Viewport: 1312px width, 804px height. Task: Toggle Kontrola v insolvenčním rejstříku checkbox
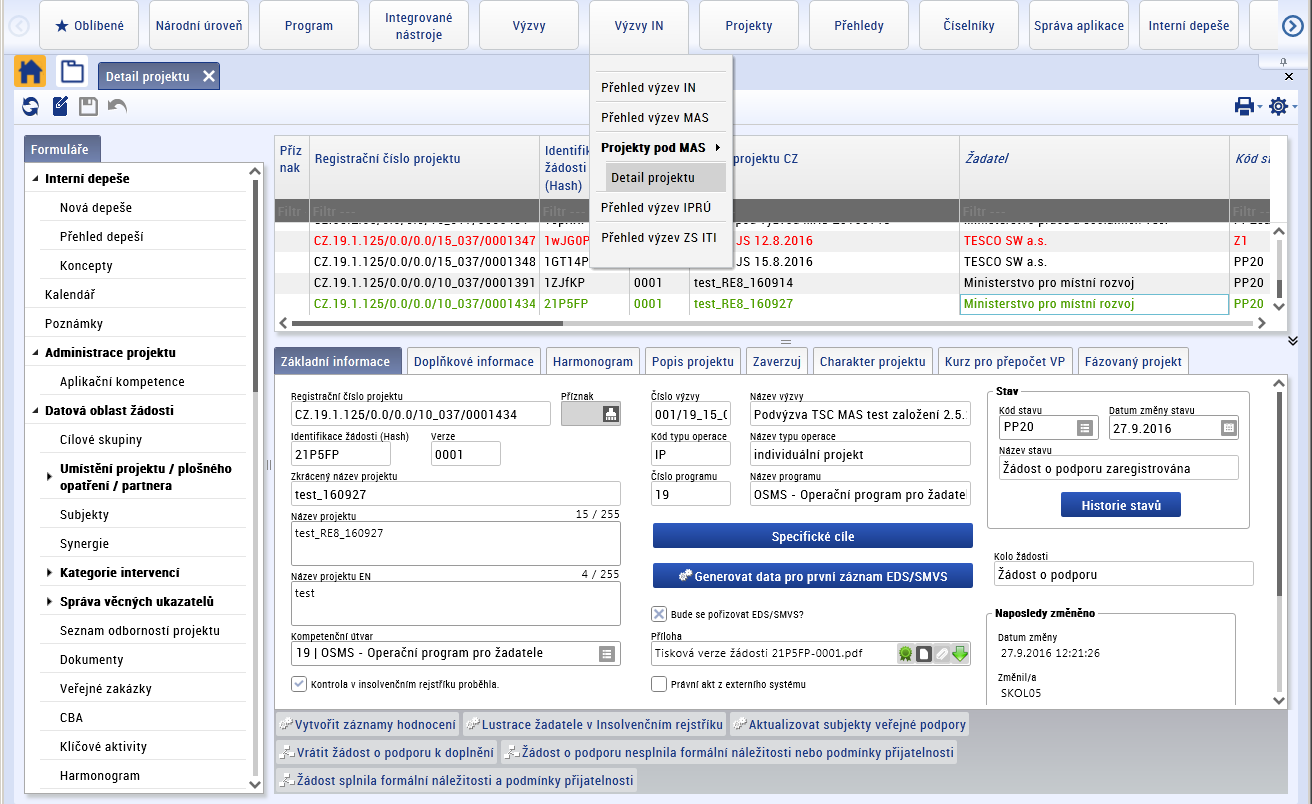(299, 684)
